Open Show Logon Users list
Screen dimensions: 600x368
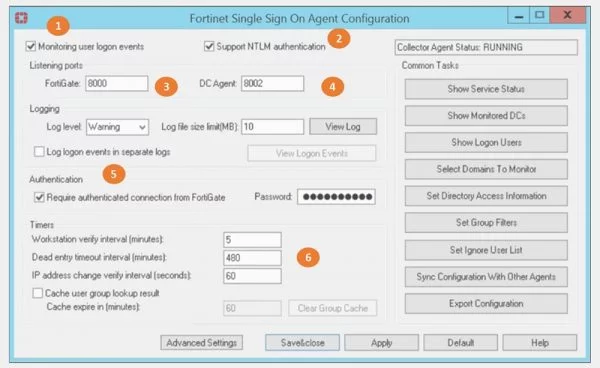486,142
